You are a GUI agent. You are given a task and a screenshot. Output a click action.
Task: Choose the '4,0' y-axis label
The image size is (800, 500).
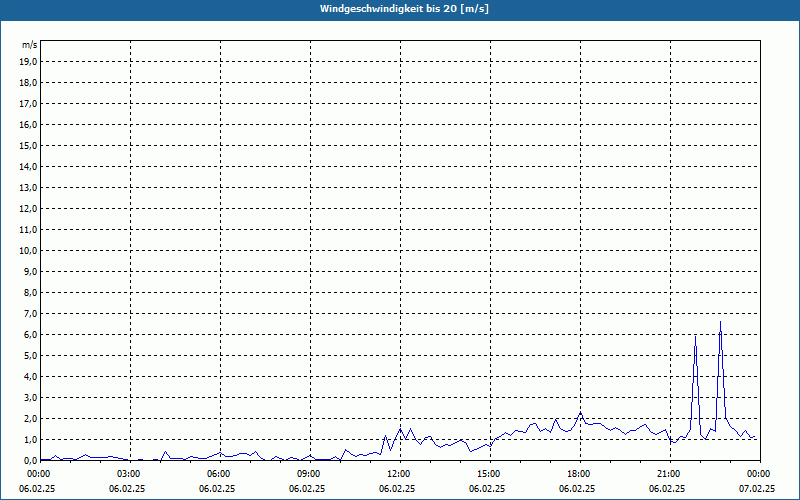[x=30, y=377]
